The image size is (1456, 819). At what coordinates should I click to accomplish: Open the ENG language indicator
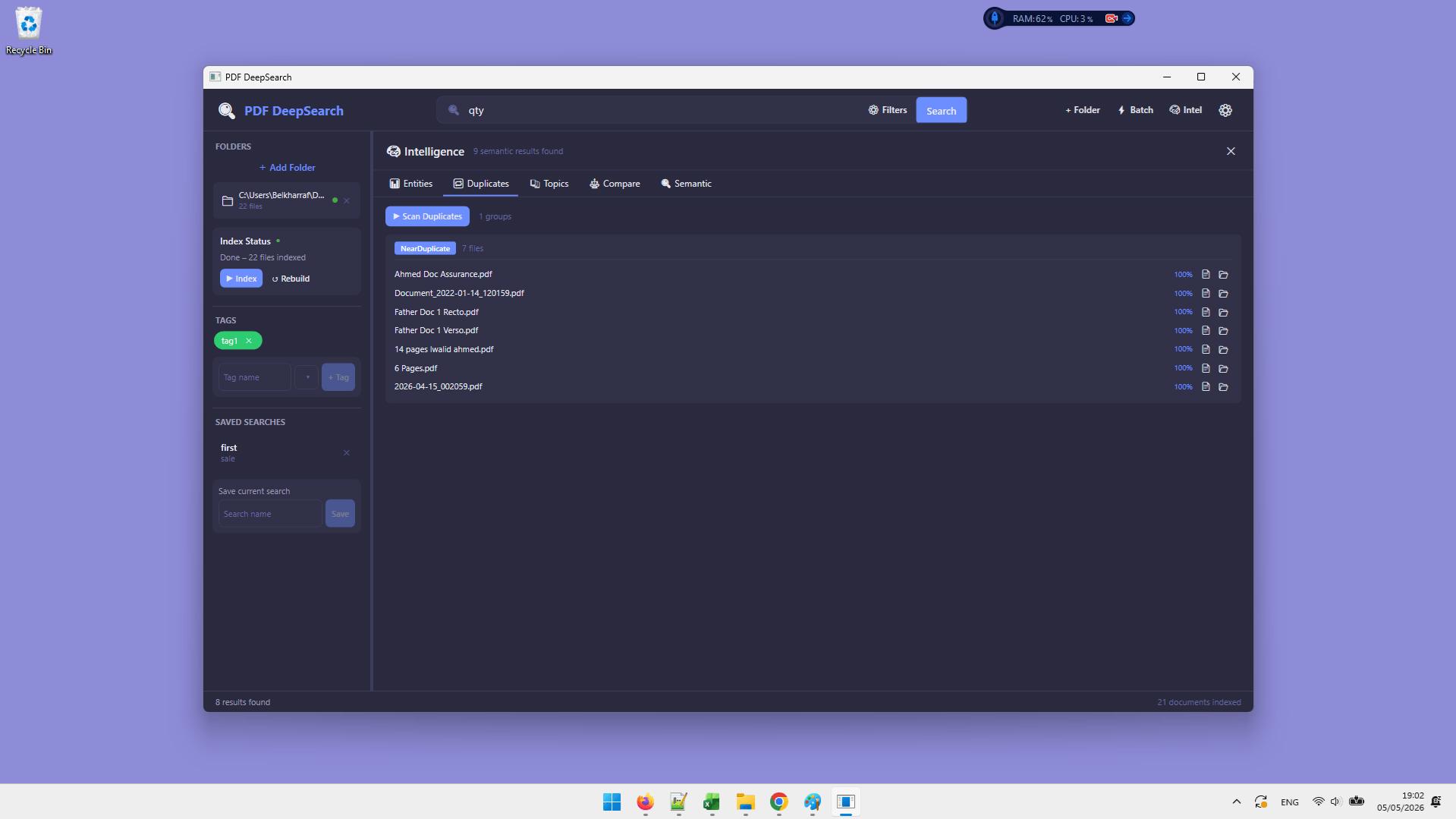tap(1289, 802)
